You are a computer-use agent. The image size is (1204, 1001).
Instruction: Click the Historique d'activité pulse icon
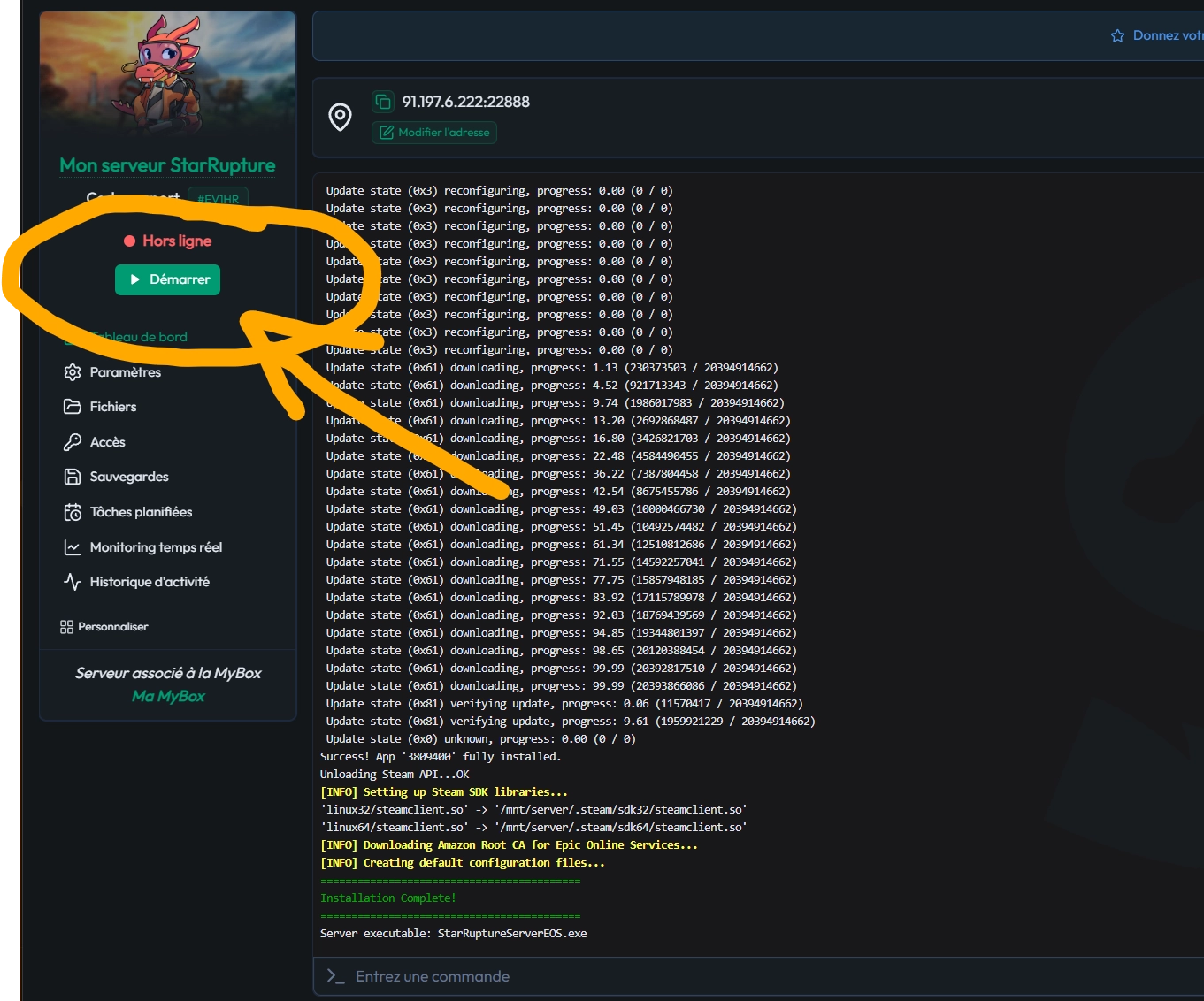(73, 582)
